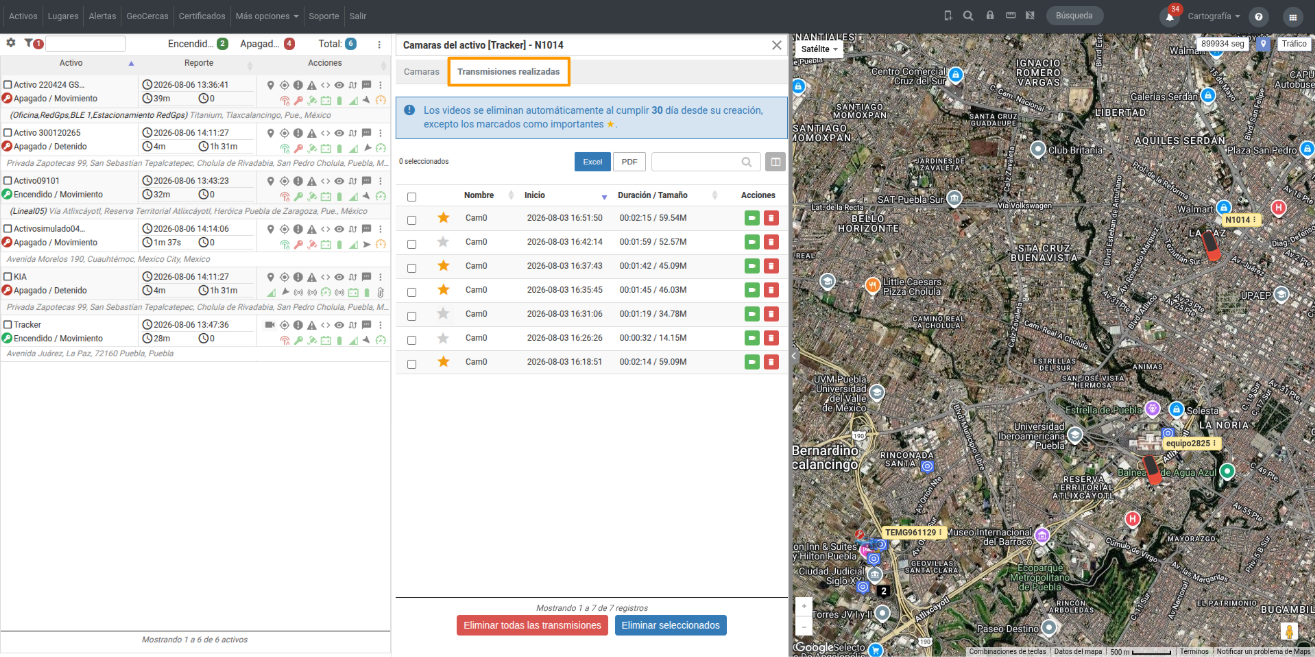
Task: Click the eye icon for Activo09101
Action: (x=339, y=181)
